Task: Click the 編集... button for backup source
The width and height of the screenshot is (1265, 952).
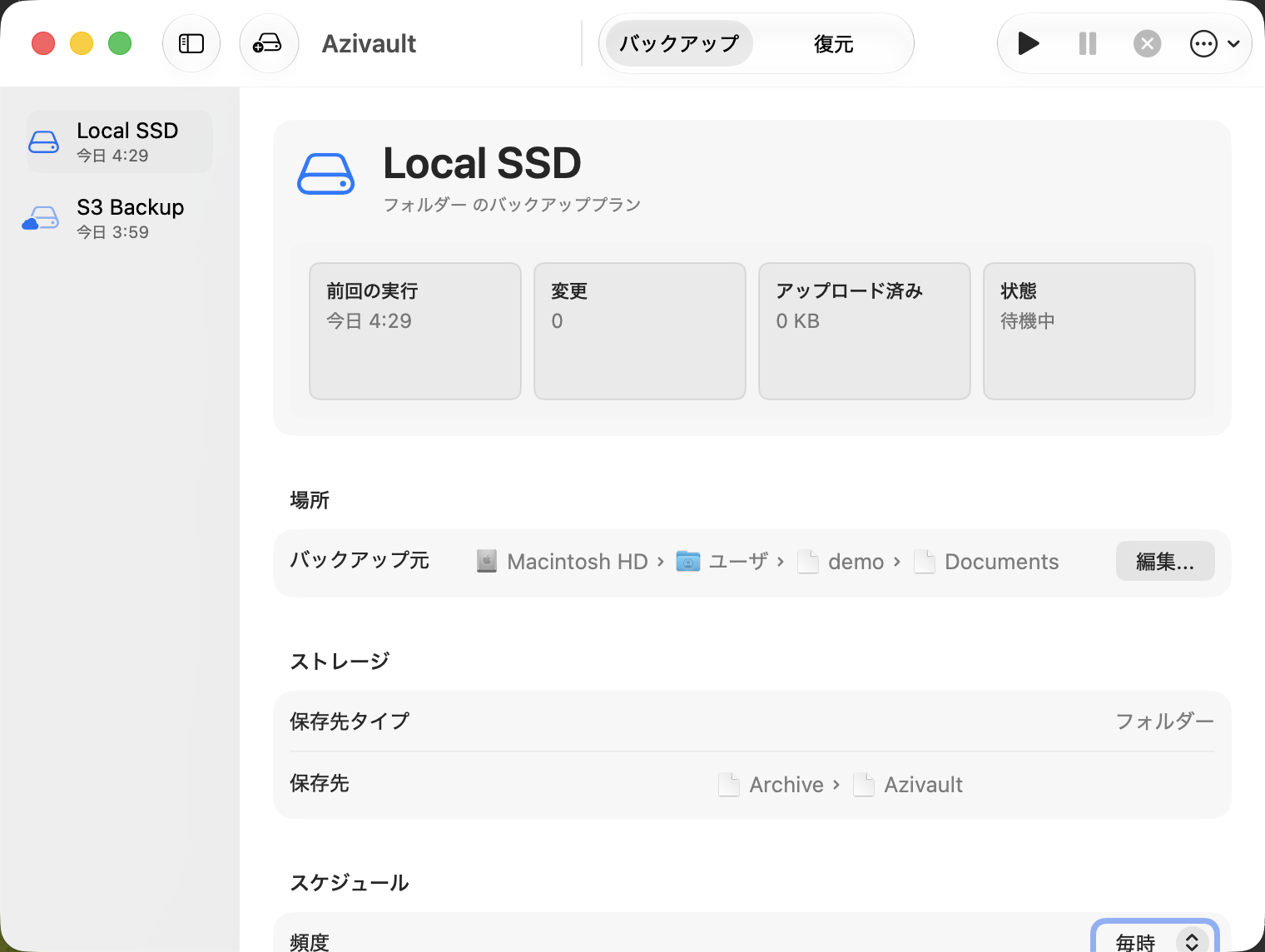Action: (1165, 562)
